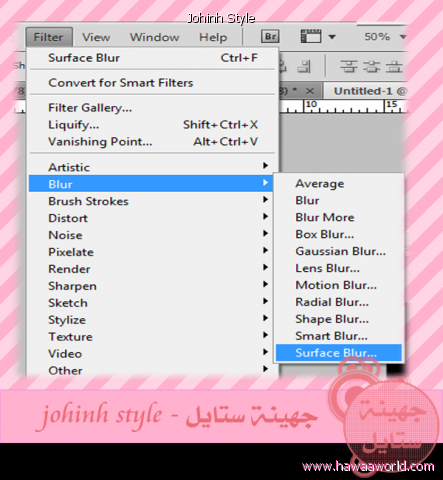The width and height of the screenshot is (443, 480).
Task: Choose Gaussian Blur... from the submenu
Action: click(x=339, y=251)
